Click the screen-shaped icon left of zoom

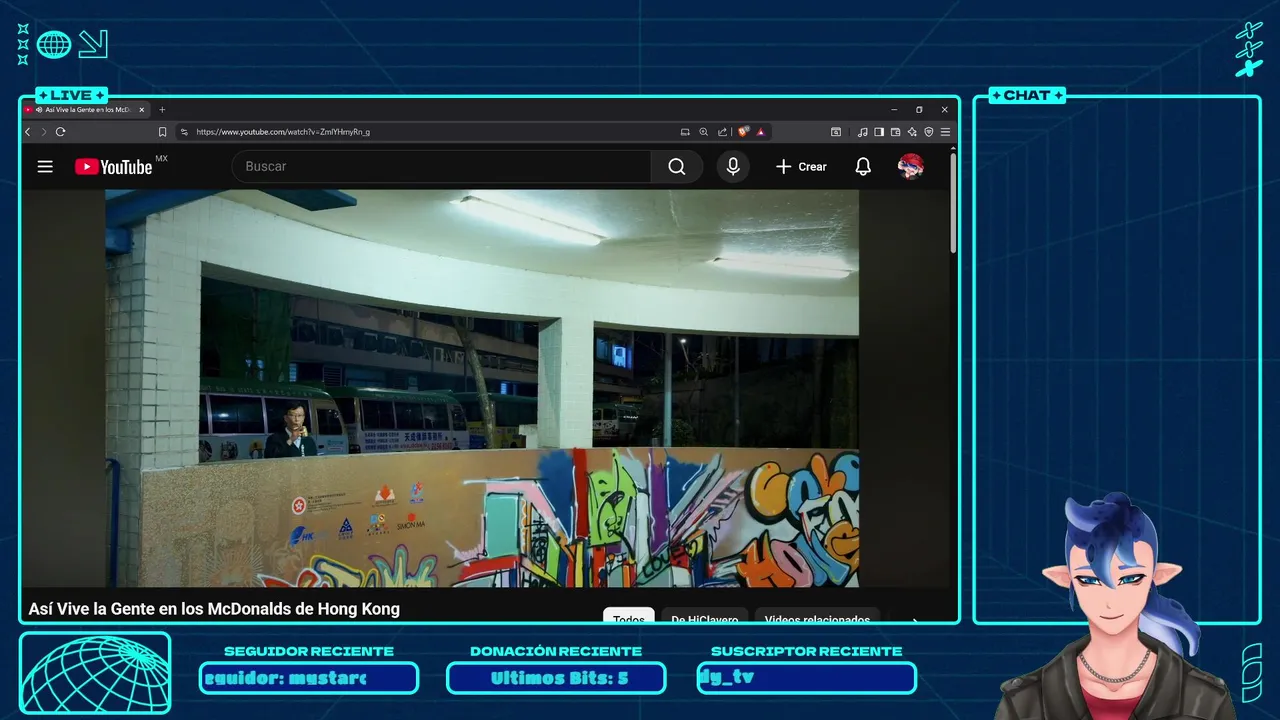pos(685,132)
